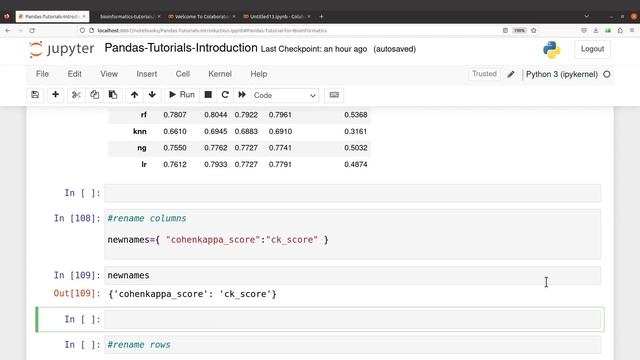
Task: Restart the kernel
Action: (x=225, y=95)
